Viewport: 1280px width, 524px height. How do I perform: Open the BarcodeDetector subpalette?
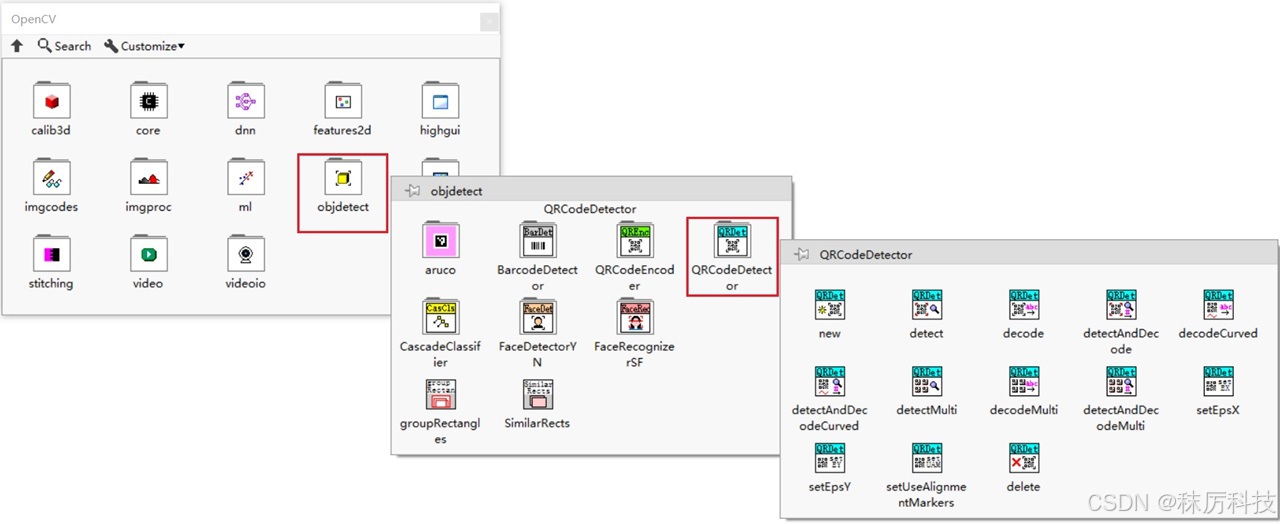pos(537,241)
